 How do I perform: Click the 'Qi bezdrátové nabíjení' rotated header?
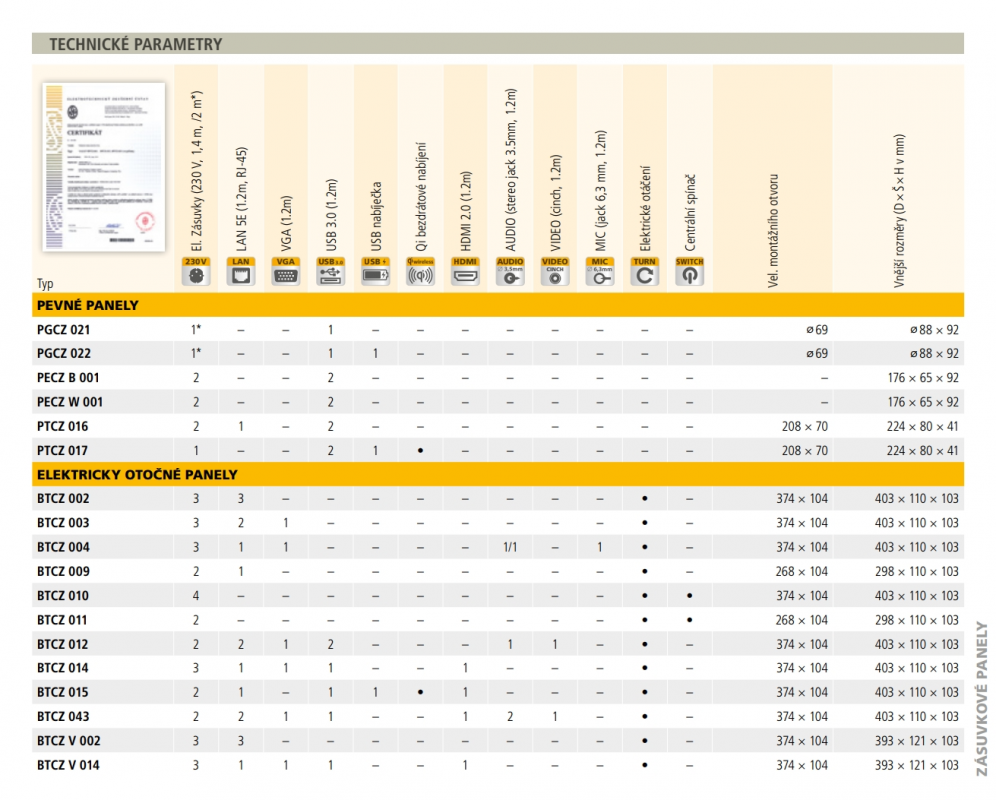click(421, 197)
